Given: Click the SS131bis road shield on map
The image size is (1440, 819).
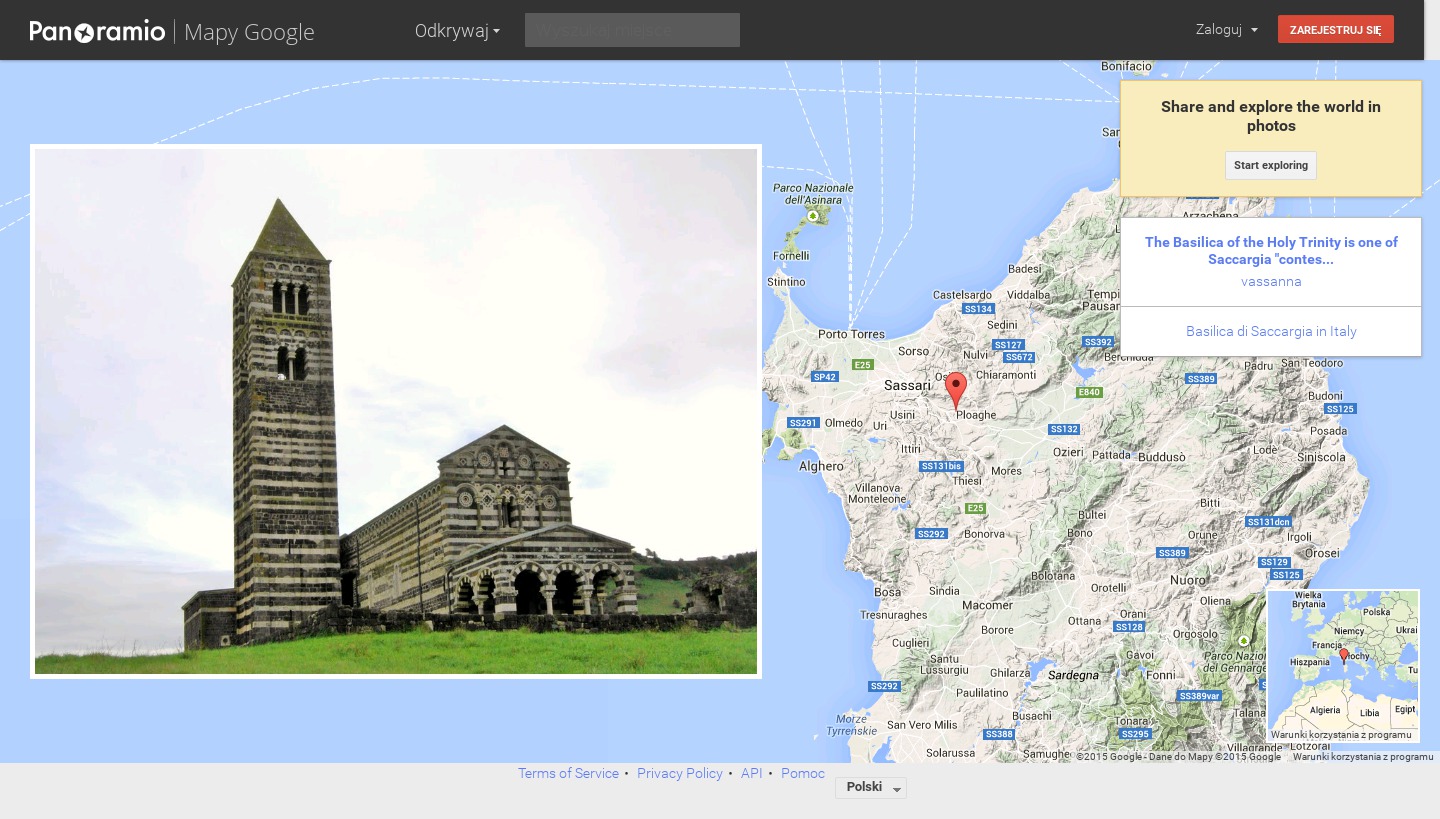Looking at the screenshot, I should (x=941, y=466).
